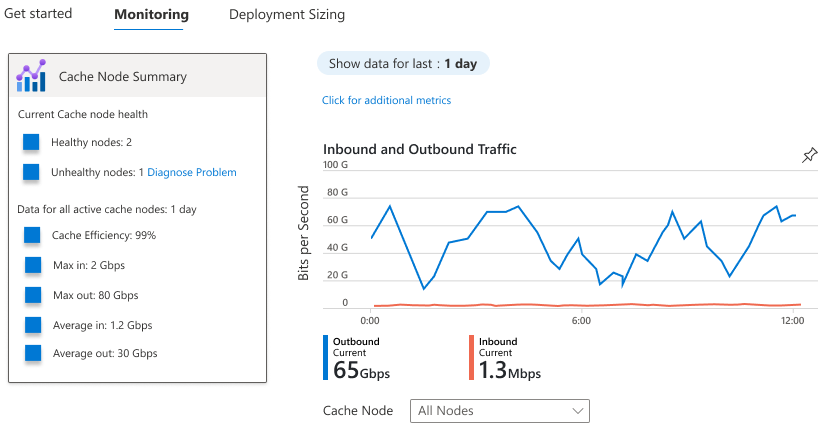This screenshot has height=428, width=824.
Task: Click the blue Outbound legend color bar
Action: click(326, 358)
